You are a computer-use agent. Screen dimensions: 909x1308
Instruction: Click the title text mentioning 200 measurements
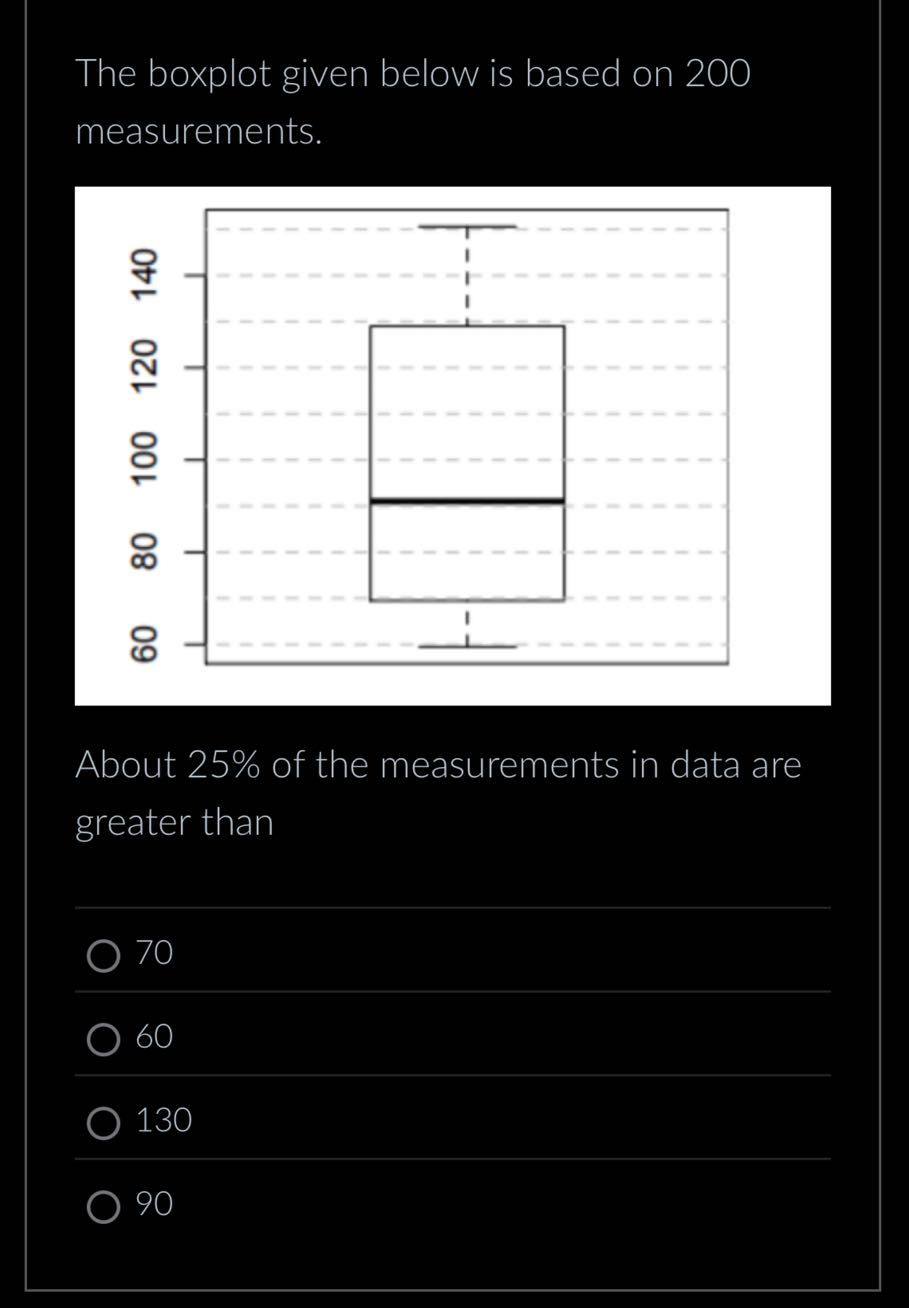[412, 100]
